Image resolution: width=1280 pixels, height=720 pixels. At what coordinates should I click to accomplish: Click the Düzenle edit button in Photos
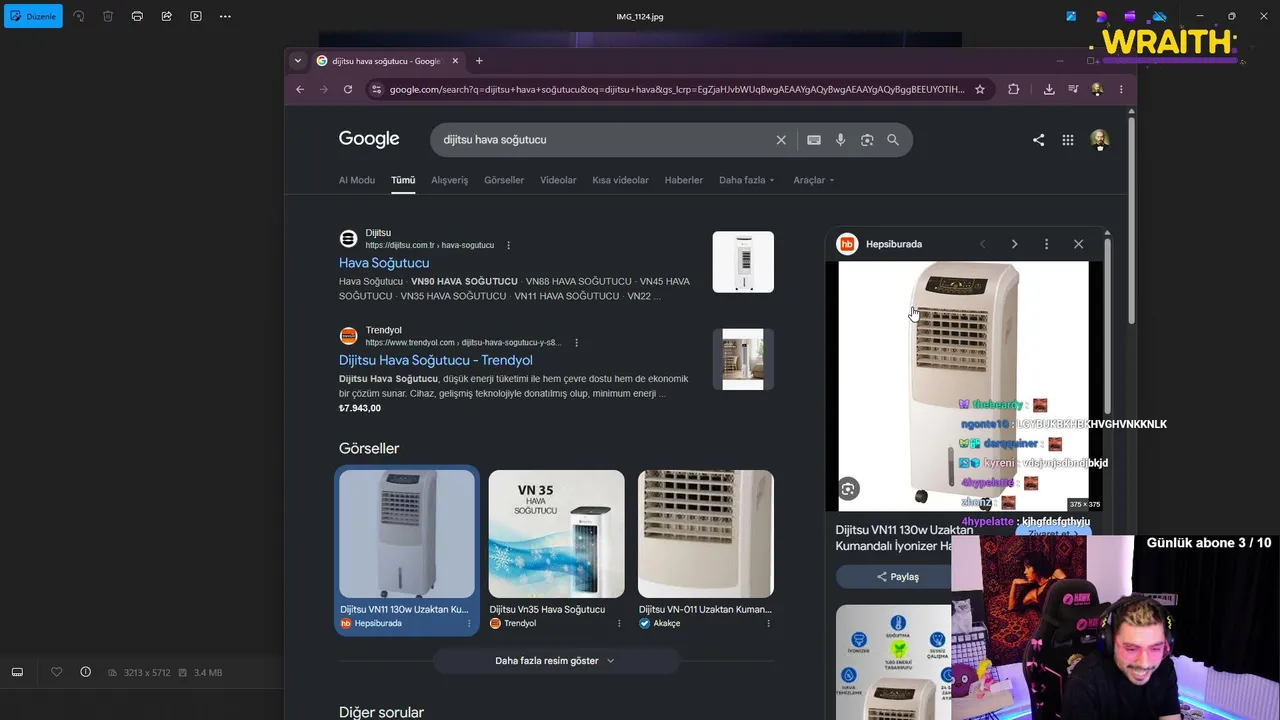[33, 16]
